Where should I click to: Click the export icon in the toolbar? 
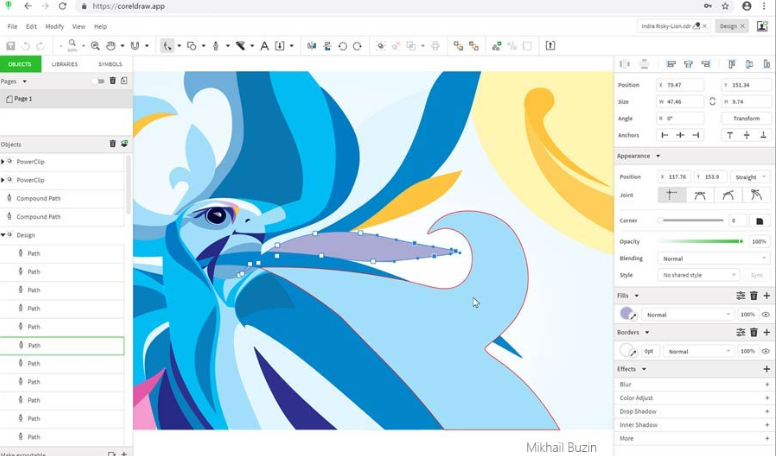pos(550,46)
